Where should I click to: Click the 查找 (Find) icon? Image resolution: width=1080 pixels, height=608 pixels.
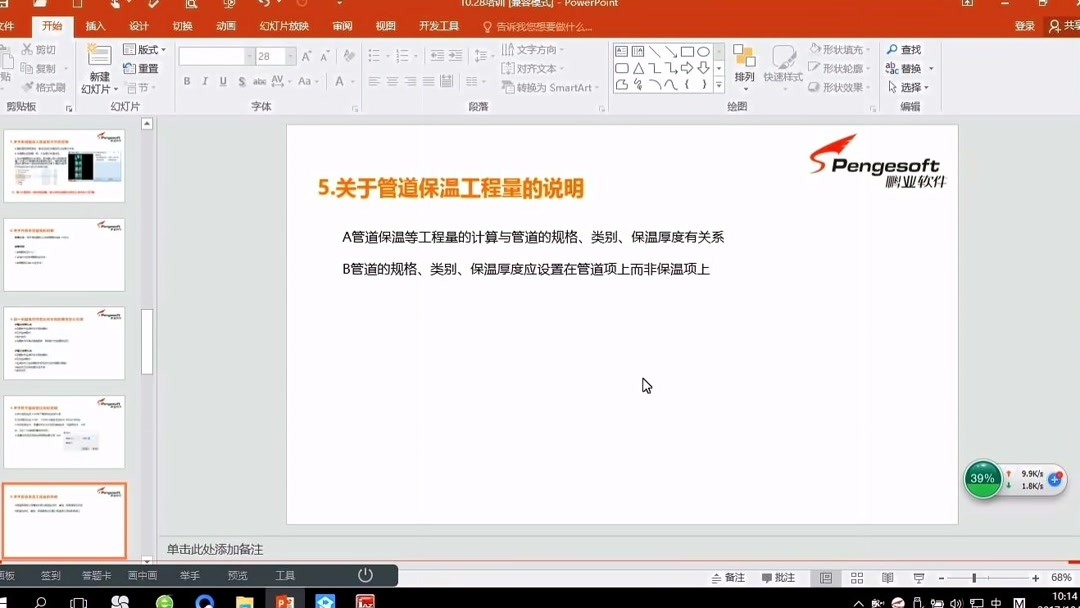903,50
